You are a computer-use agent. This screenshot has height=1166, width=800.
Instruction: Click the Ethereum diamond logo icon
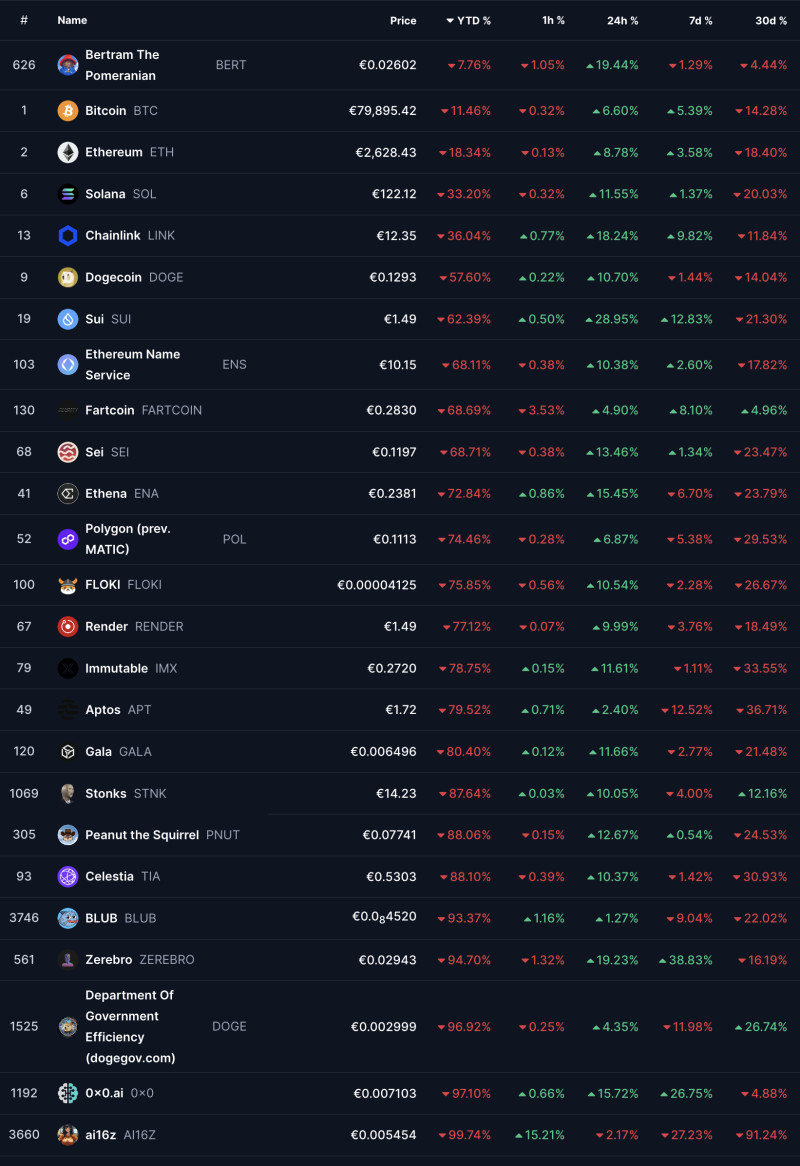coord(68,152)
